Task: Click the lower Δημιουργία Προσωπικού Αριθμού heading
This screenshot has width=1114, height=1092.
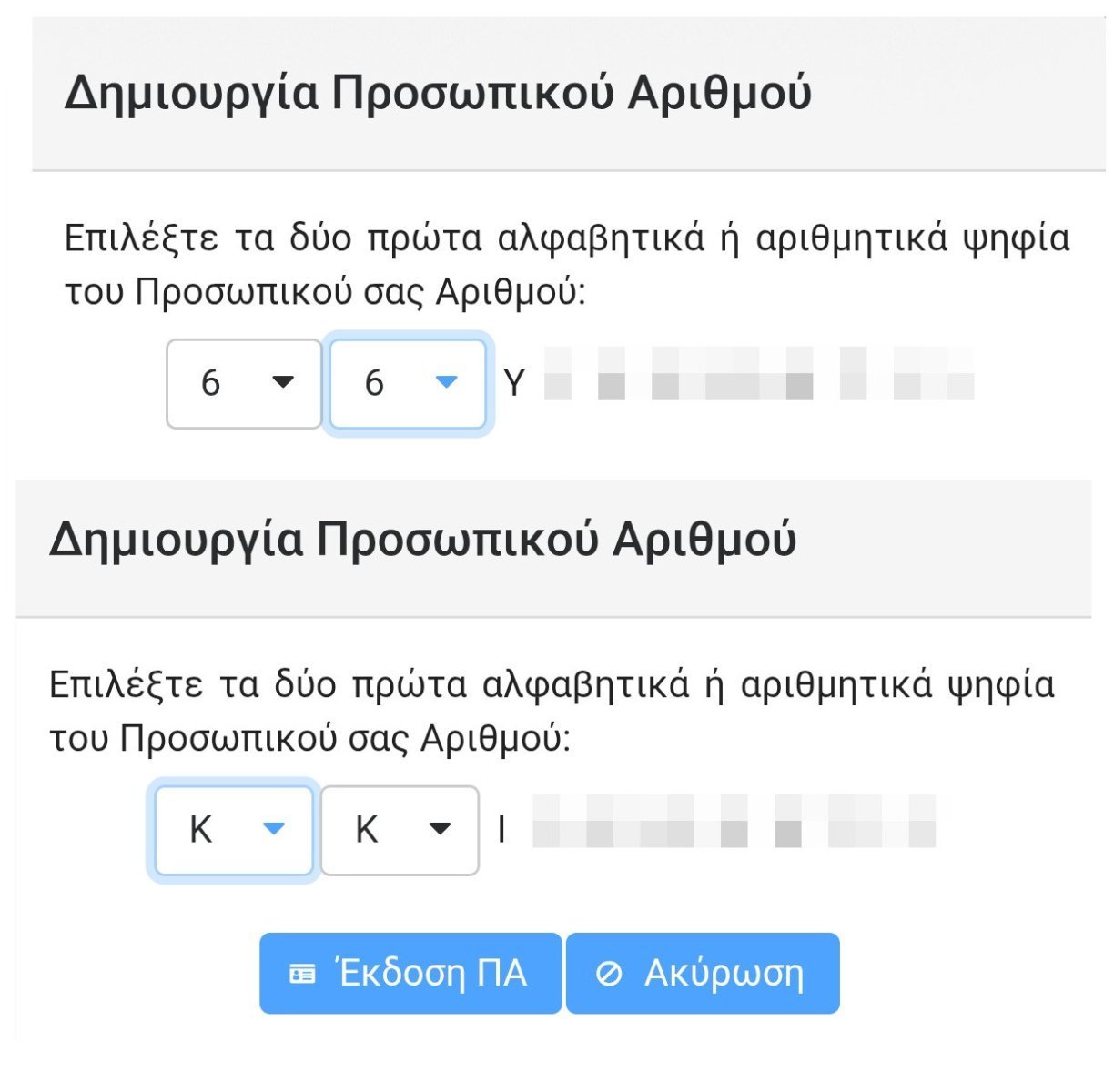Action: click(422, 539)
